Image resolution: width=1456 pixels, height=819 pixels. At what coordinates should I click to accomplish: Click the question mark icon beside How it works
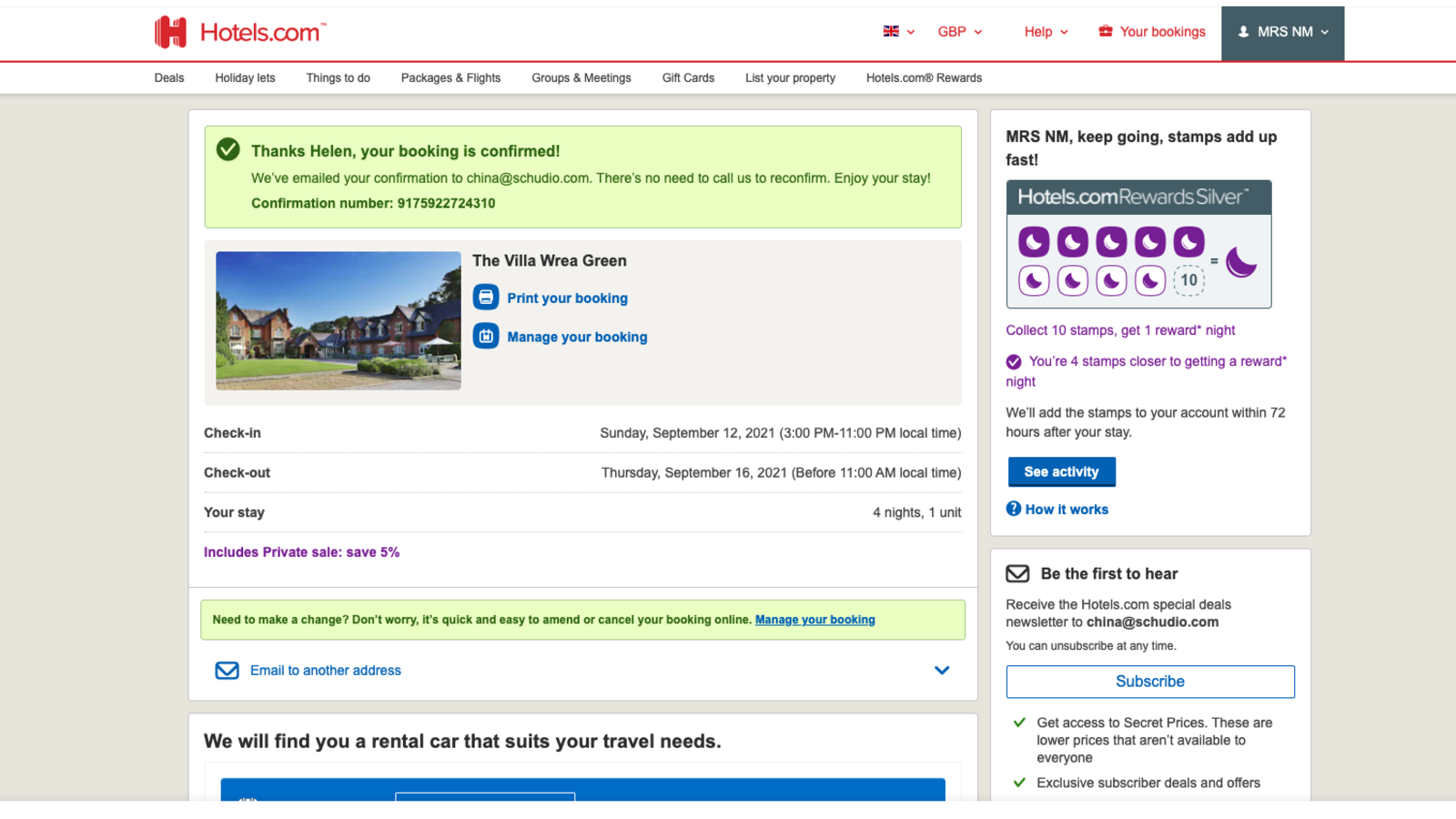(1013, 509)
